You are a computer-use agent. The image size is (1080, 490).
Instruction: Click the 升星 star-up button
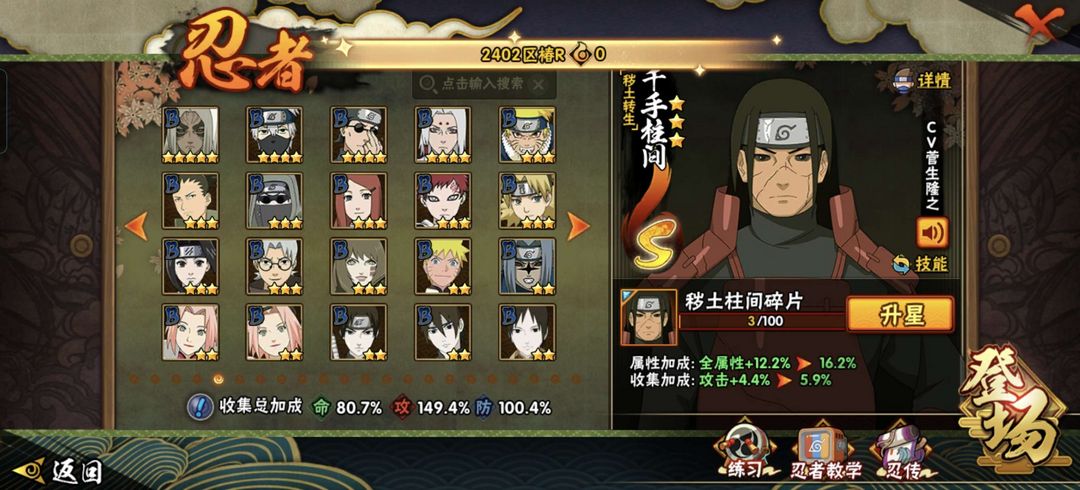tap(900, 314)
